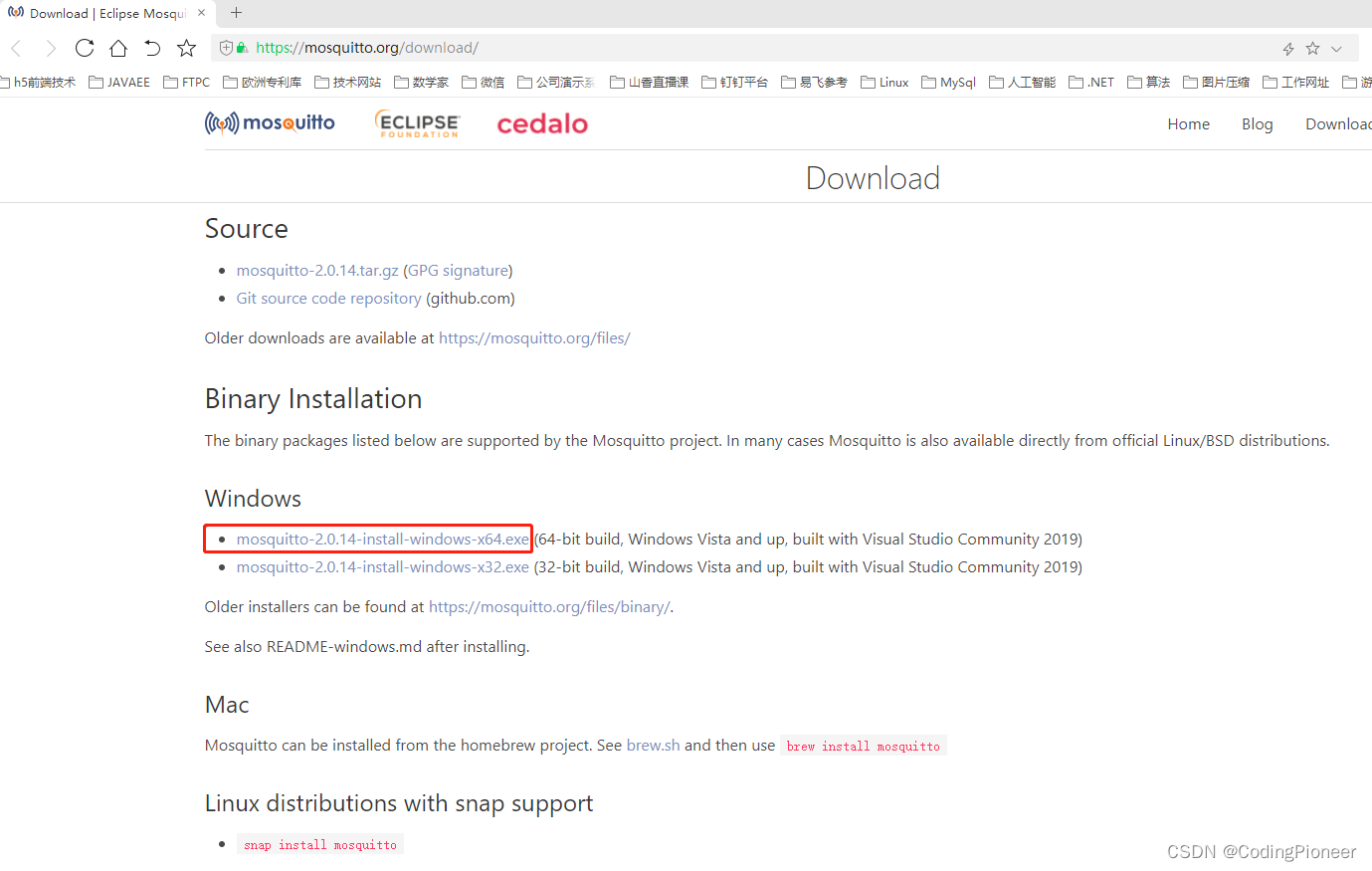The image size is (1372, 871).
Task: Open the 公司演示系 bookmark folder
Action: click(556, 83)
